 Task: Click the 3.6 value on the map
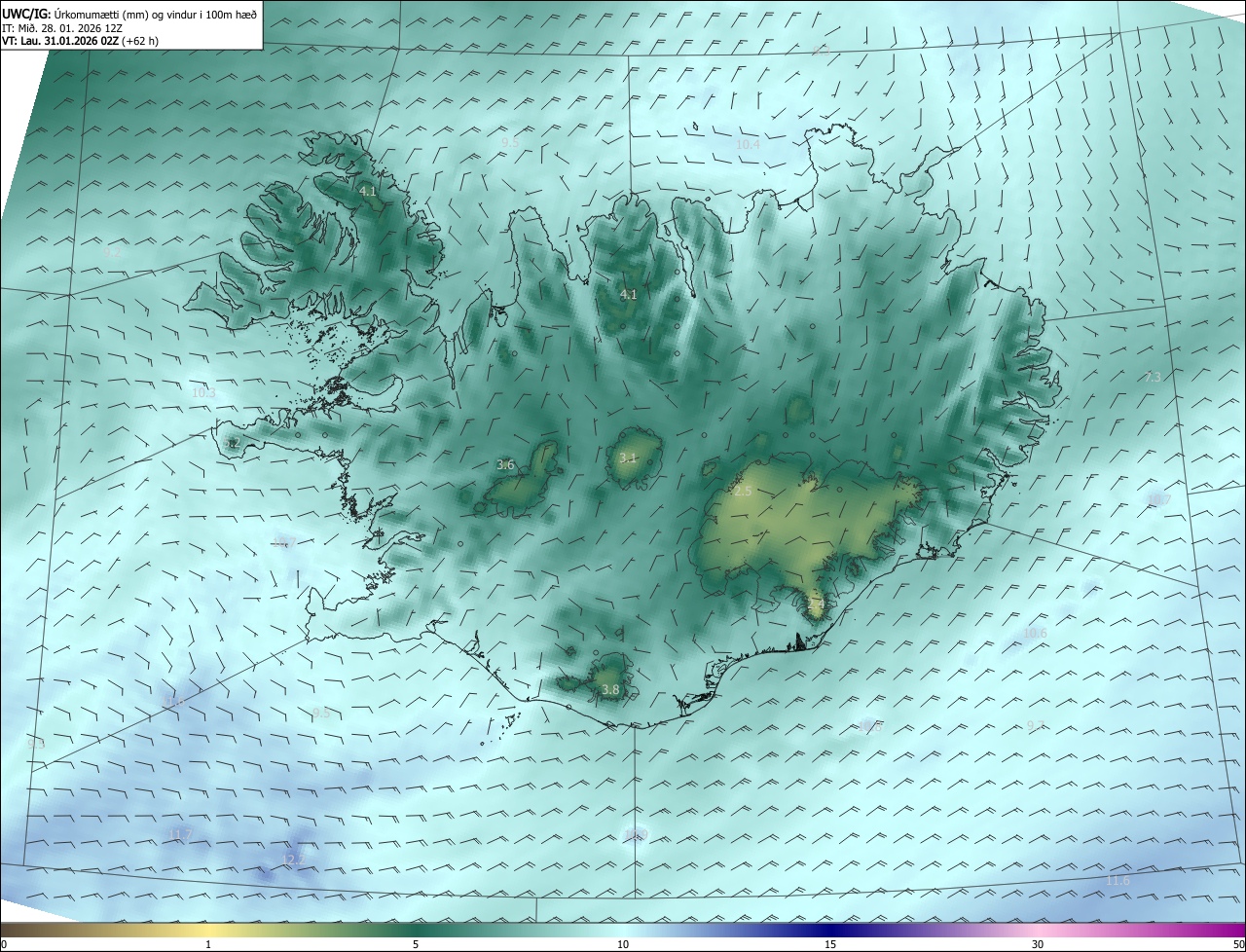tap(505, 465)
